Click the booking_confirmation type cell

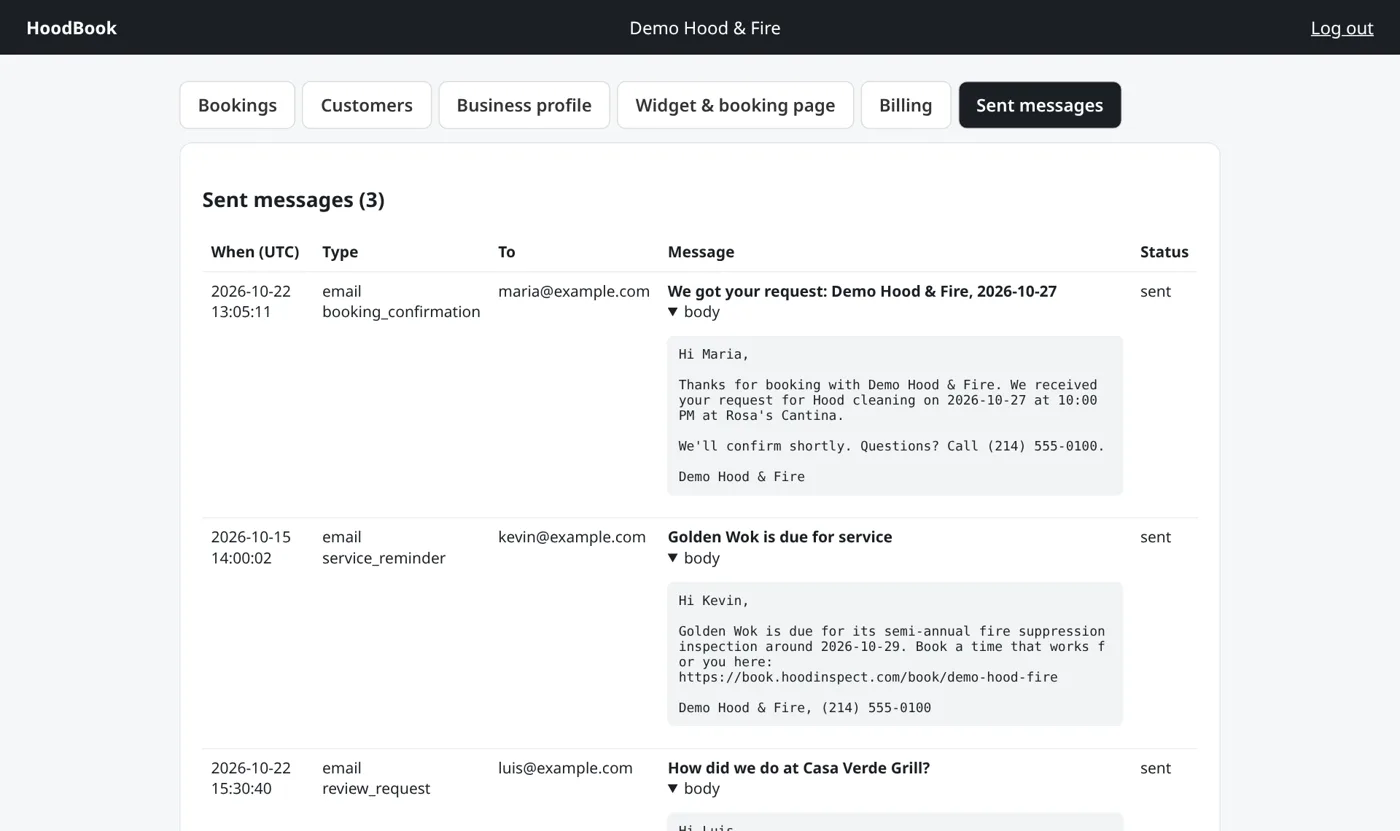[x=401, y=302]
